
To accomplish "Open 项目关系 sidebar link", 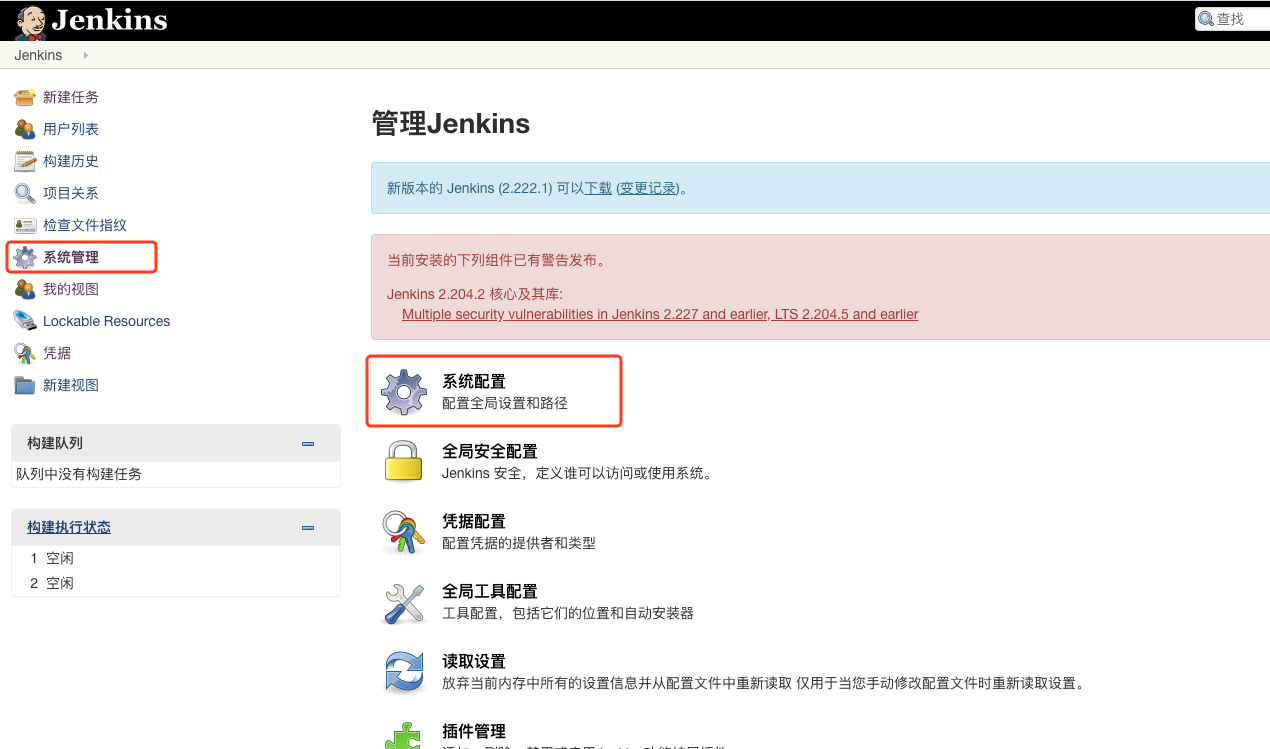I will (x=71, y=193).
